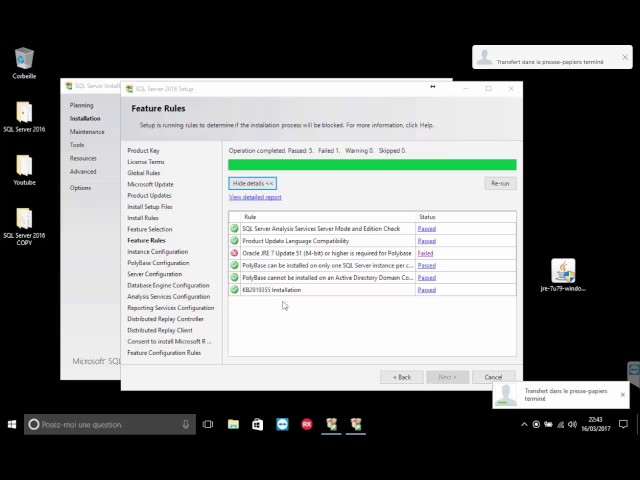Open File Explorer from the taskbar

click(233, 424)
